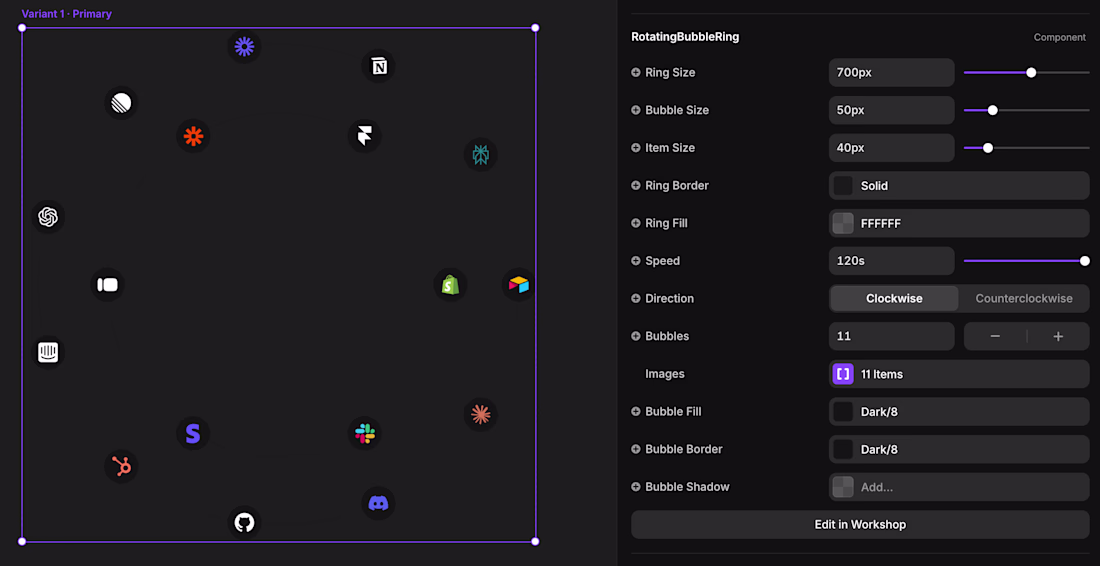This screenshot has height=566, width=1100.
Task: Click the Stripe S logo bubble
Action: point(193,433)
